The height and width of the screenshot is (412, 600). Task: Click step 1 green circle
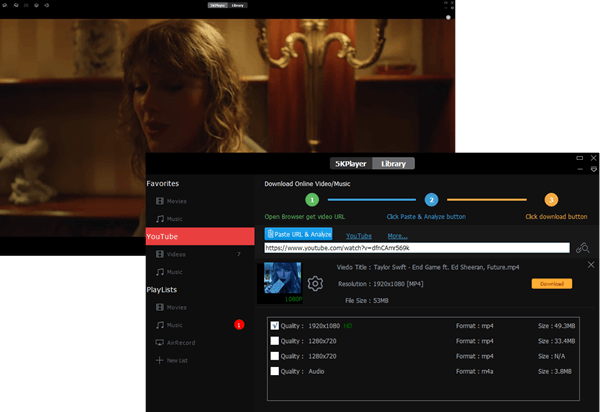click(312, 200)
